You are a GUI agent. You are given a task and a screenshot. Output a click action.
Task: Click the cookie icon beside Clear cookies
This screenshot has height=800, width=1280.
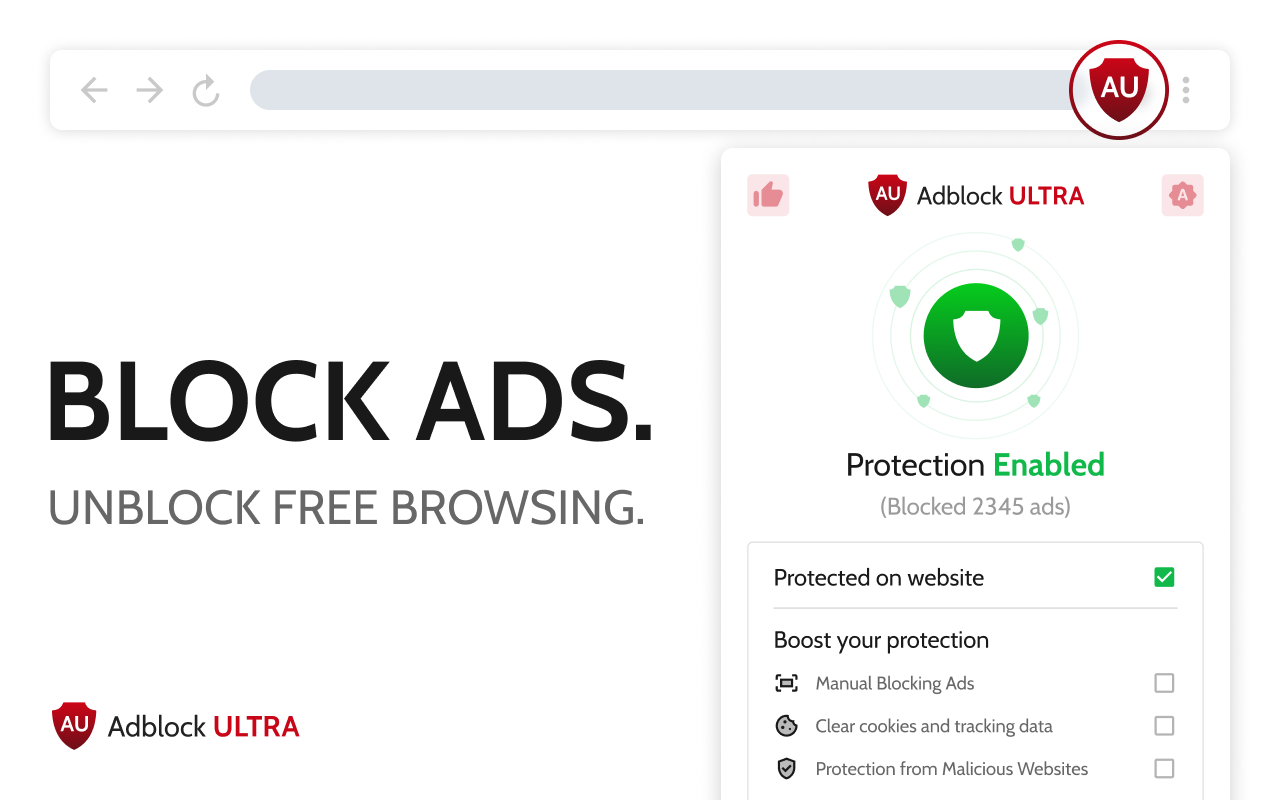787,726
